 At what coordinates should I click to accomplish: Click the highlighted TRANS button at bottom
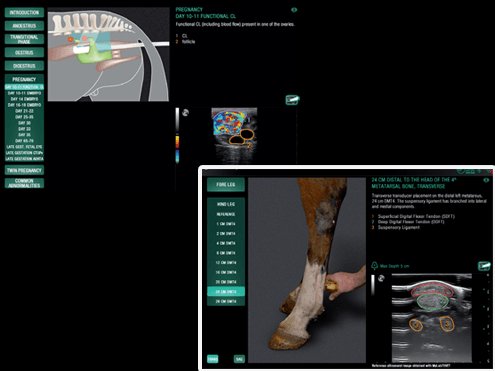[213, 359]
